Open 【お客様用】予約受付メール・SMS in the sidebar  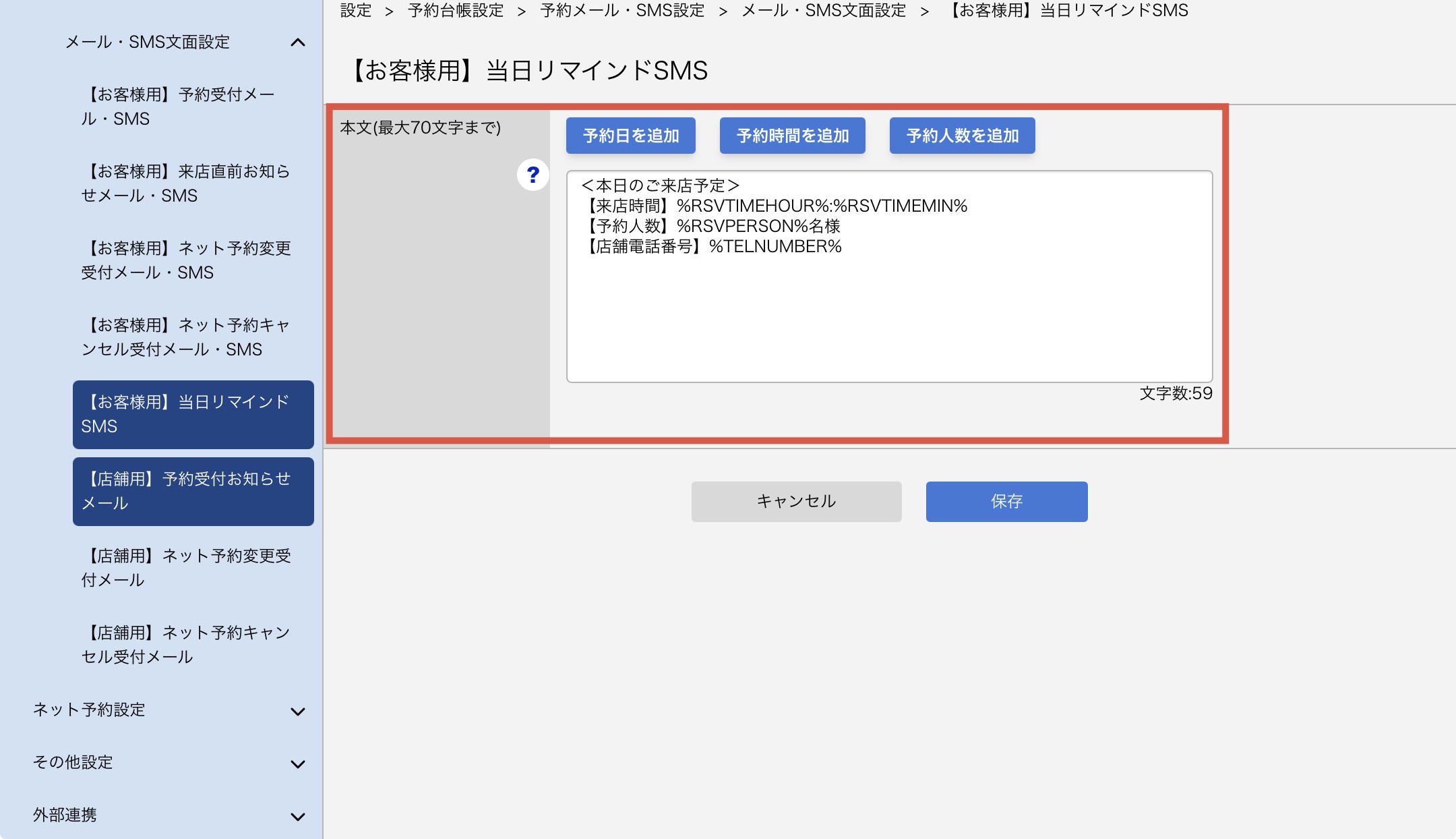193,107
